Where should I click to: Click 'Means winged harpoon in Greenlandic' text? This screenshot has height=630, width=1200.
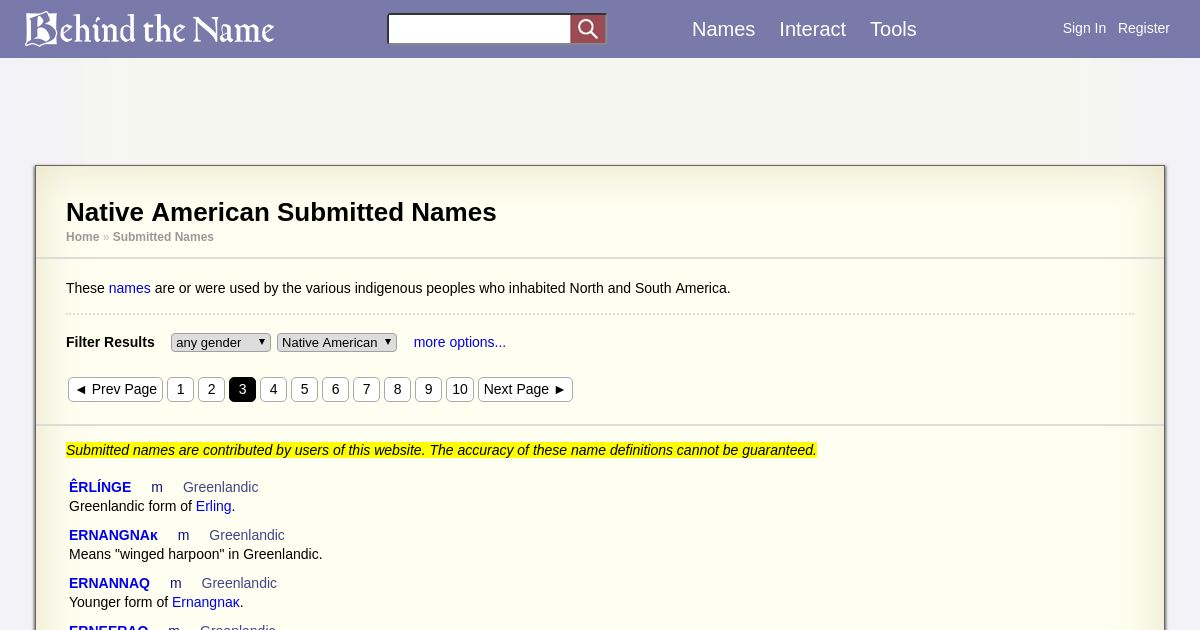(x=196, y=554)
